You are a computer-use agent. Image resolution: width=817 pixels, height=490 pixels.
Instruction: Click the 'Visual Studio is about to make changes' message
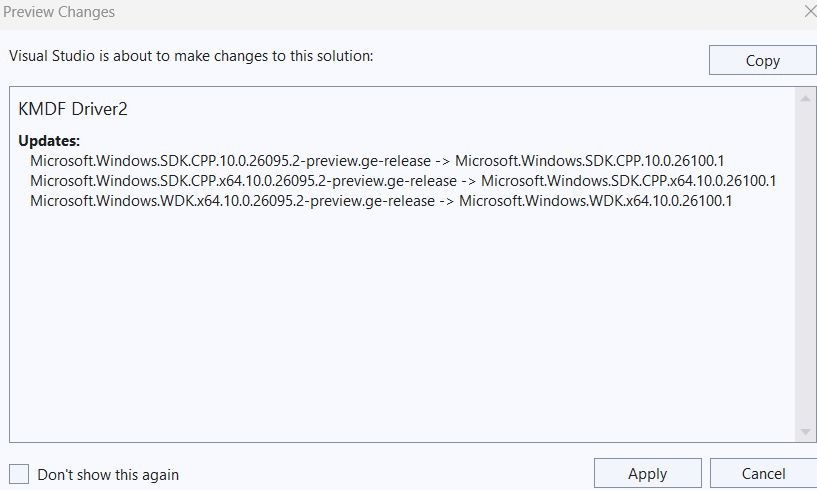pyautogui.click(x=191, y=56)
